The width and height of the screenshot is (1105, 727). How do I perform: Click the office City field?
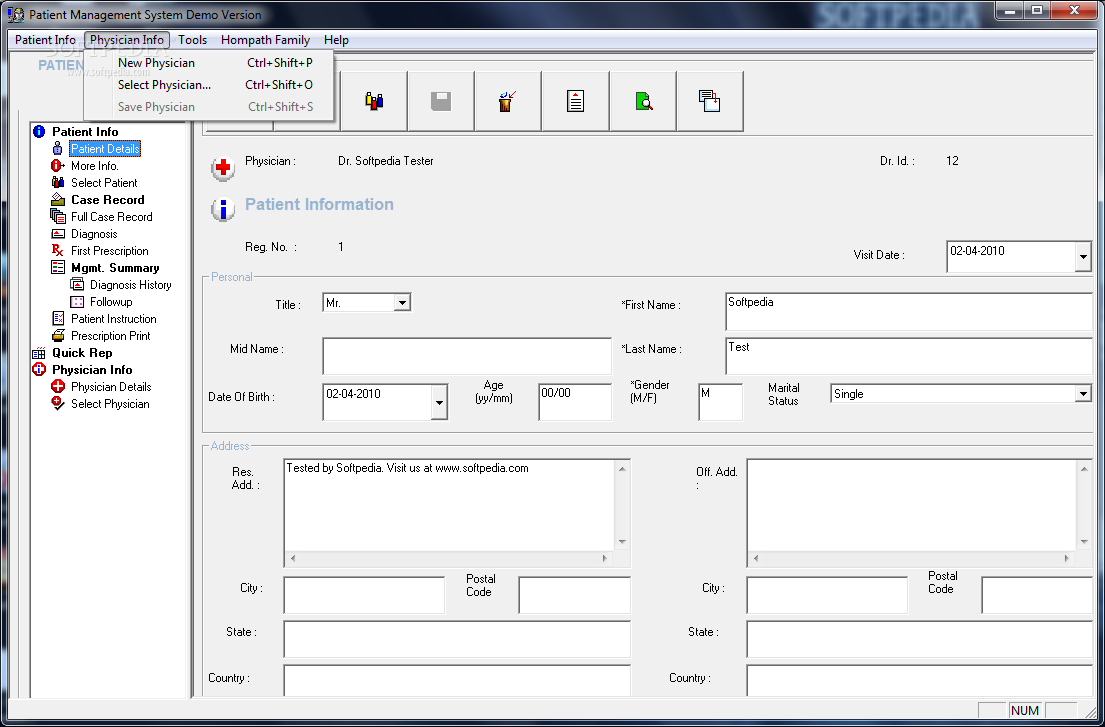[827, 595]
